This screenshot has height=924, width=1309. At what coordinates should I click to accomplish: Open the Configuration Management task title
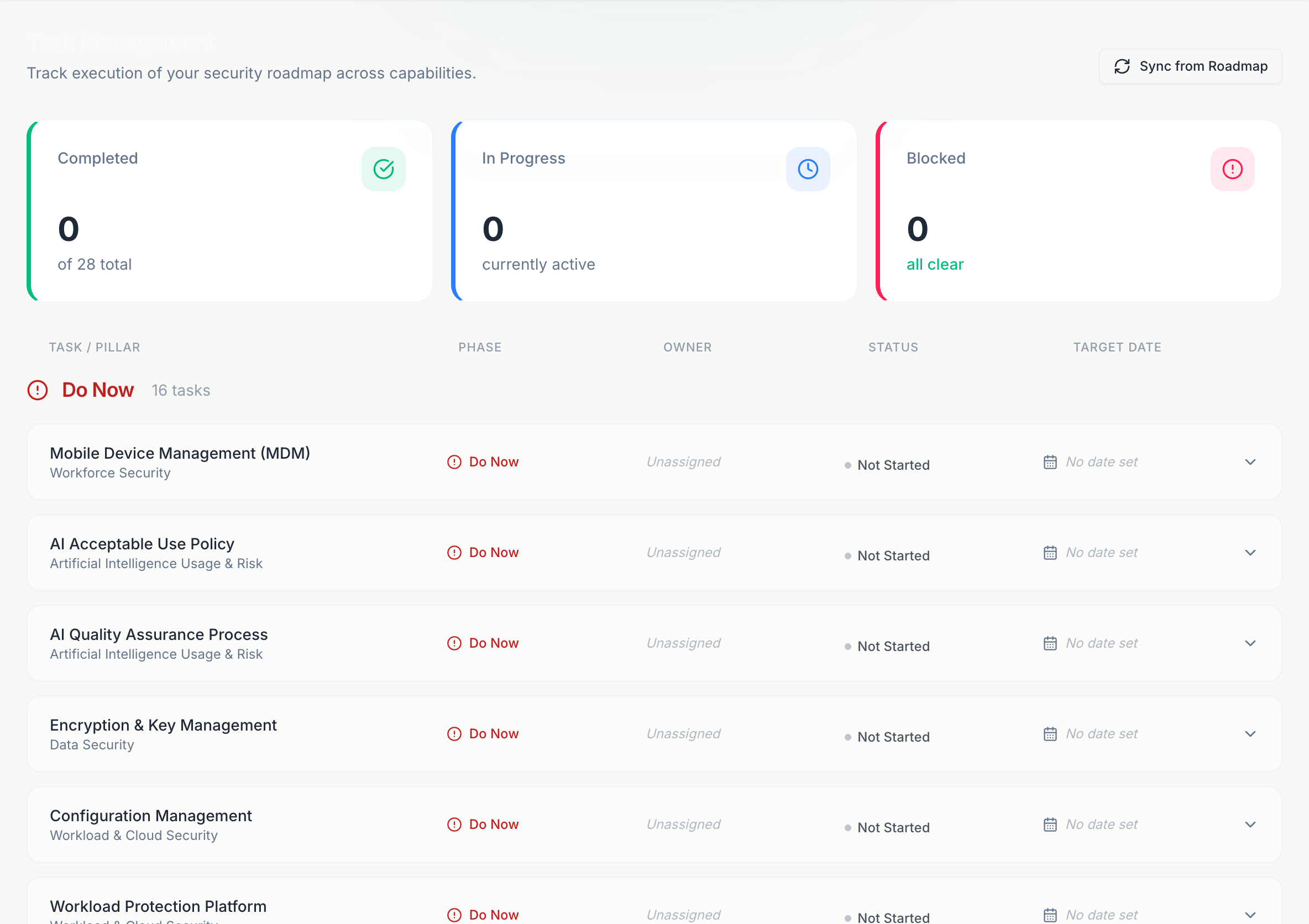coord(150,816)
